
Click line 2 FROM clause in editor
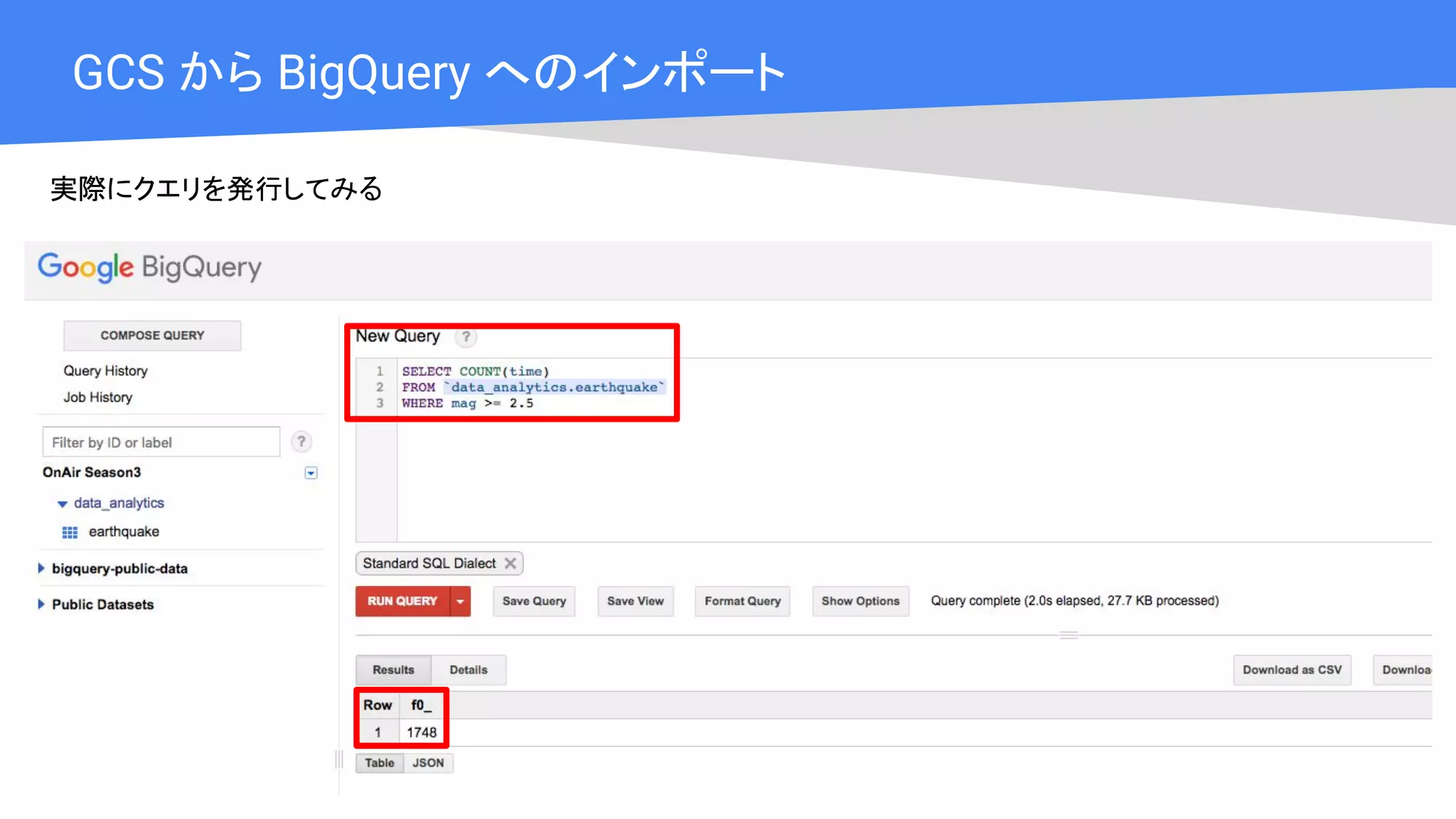pyautogui.click(x=533, y=387)
